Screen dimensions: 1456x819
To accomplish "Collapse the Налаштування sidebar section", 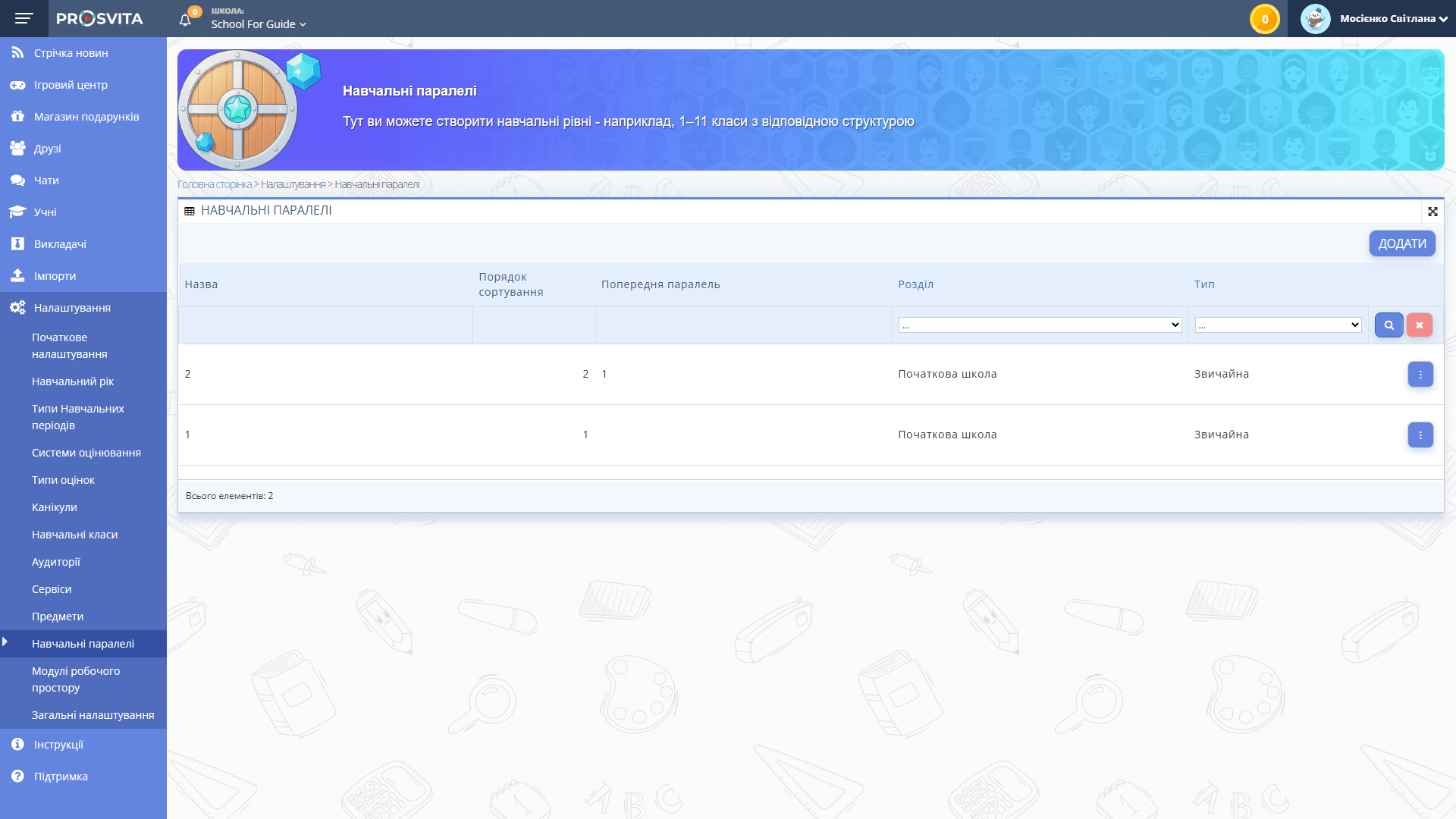I will (x=72, y=308).
